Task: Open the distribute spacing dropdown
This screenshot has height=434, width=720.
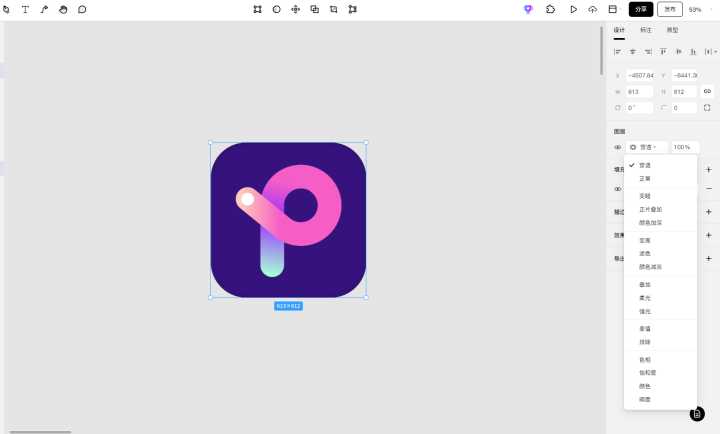Action: click(710, 51)
